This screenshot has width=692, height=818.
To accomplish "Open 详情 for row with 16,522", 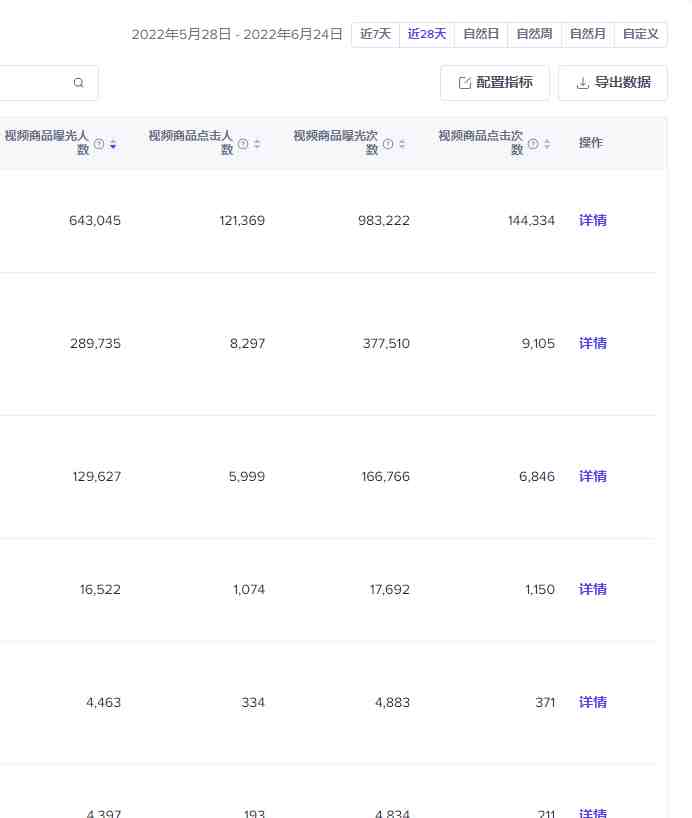I will 593,590.
